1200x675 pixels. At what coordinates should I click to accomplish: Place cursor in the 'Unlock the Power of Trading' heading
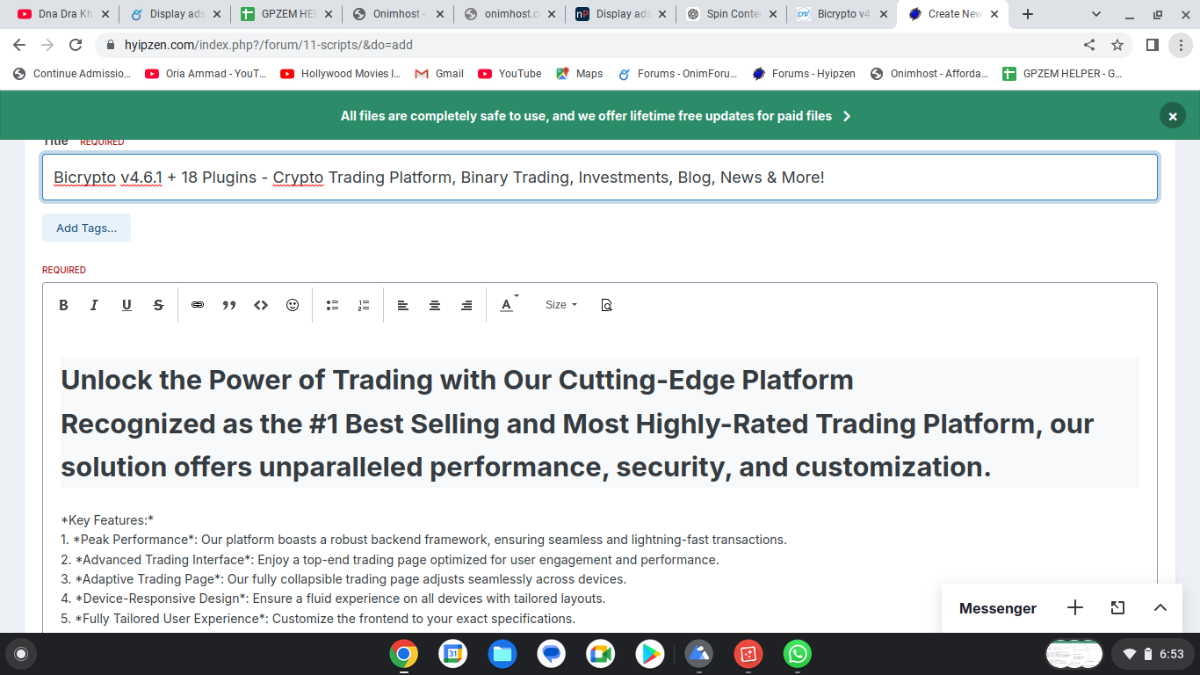pos(457,380)
